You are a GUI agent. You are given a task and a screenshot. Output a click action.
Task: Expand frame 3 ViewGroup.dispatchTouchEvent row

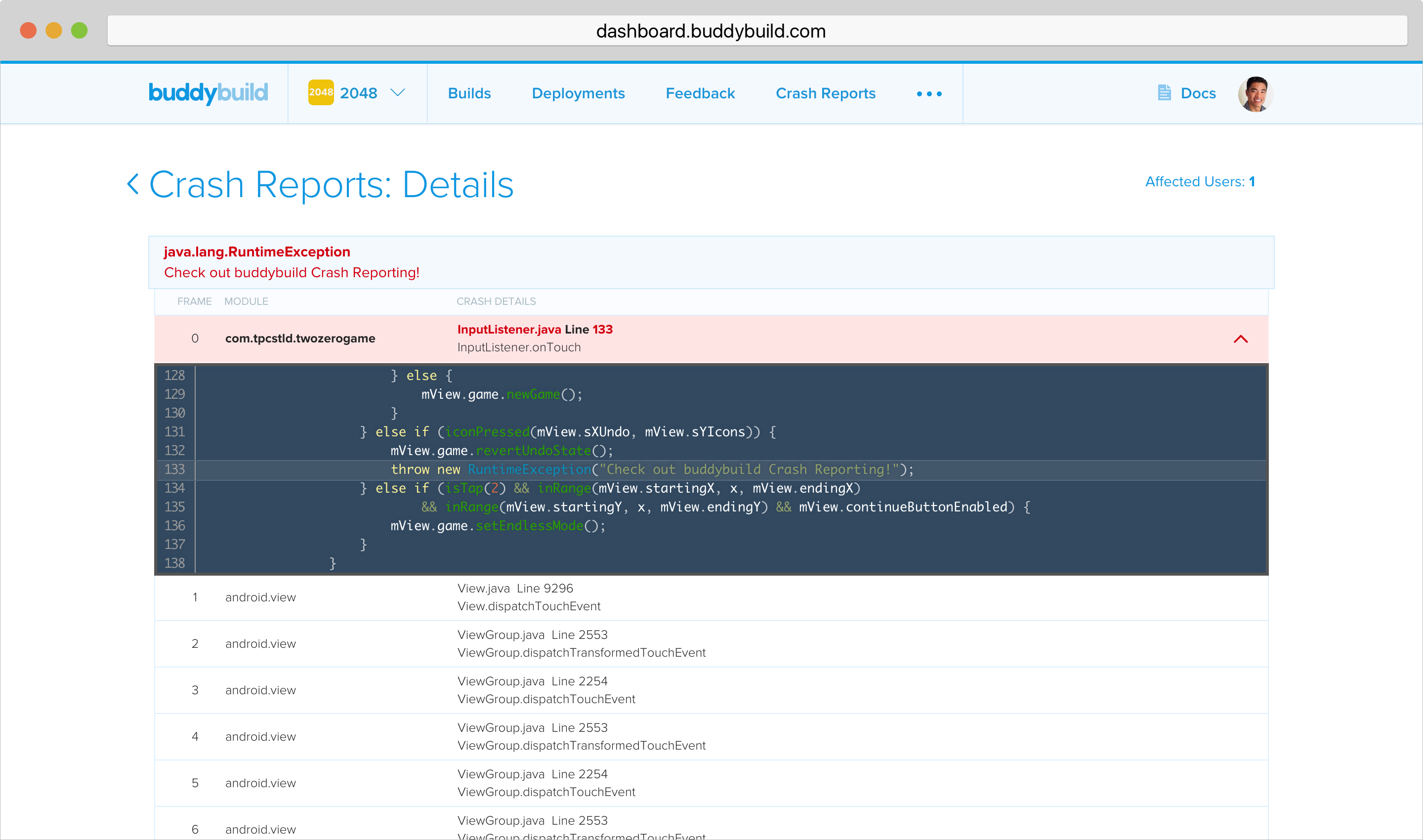(x=711, y=690)
